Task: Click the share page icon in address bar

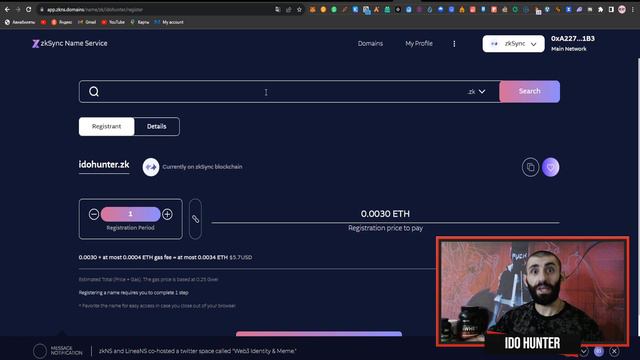Action: pos(289,9)
